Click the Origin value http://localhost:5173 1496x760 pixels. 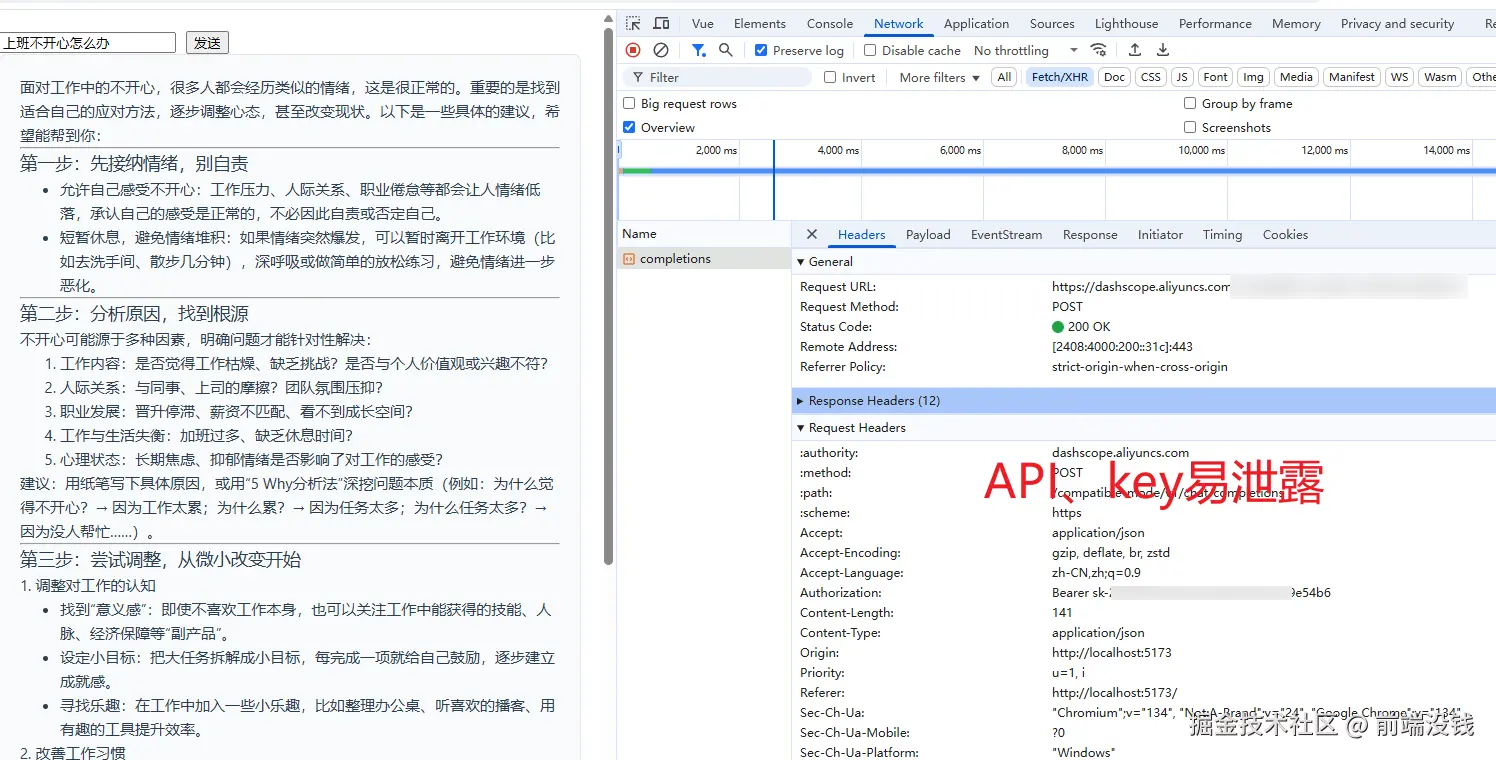click(1111, 653)
